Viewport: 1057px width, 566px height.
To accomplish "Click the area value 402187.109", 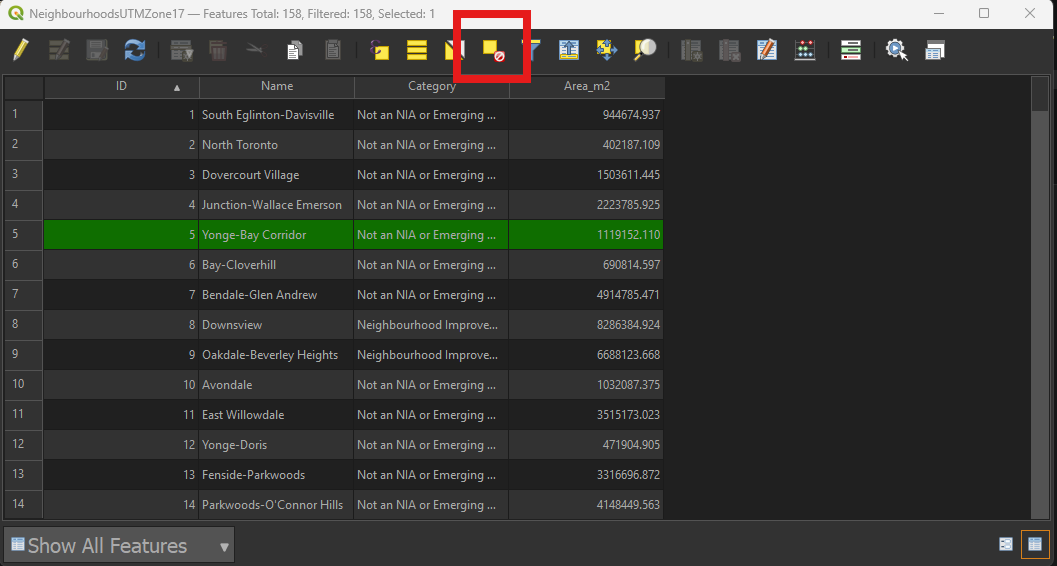I will (x=586, y=145).
